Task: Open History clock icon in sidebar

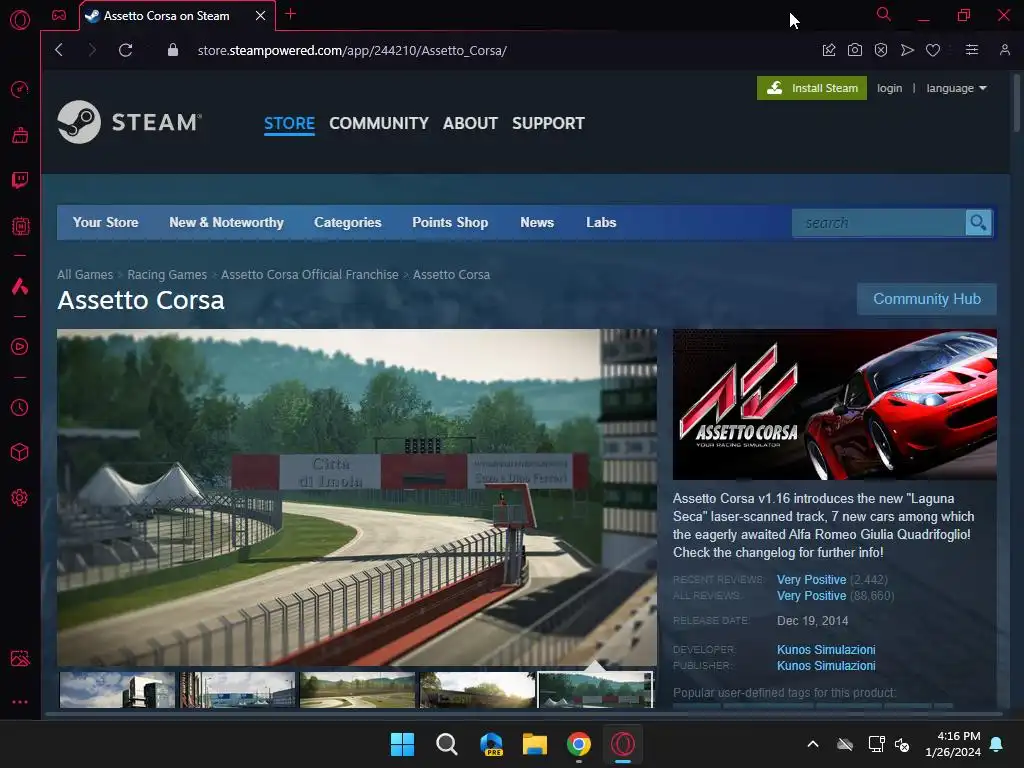Action: (20, 408)
